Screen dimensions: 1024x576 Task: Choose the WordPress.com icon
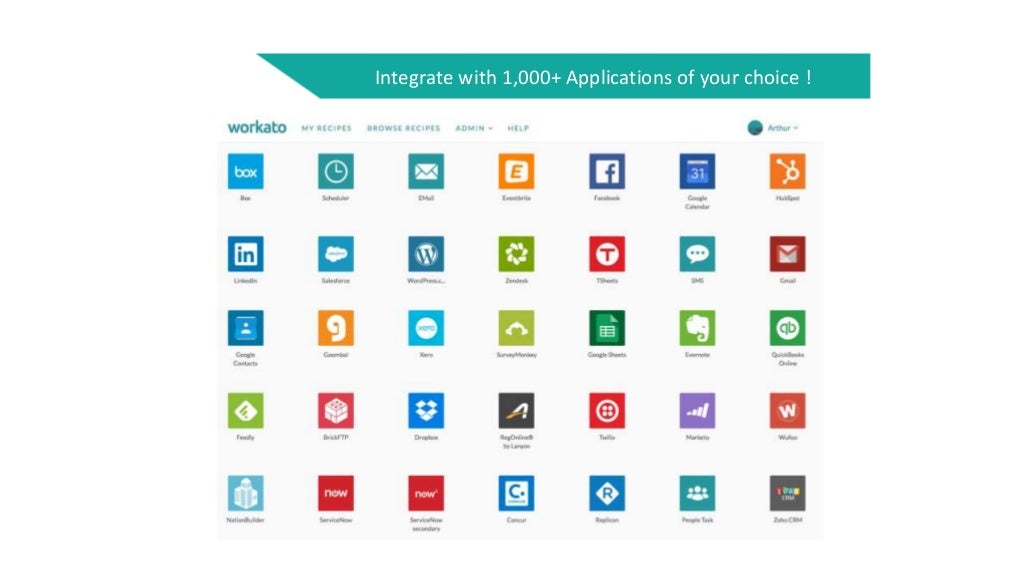click(426, 253)
